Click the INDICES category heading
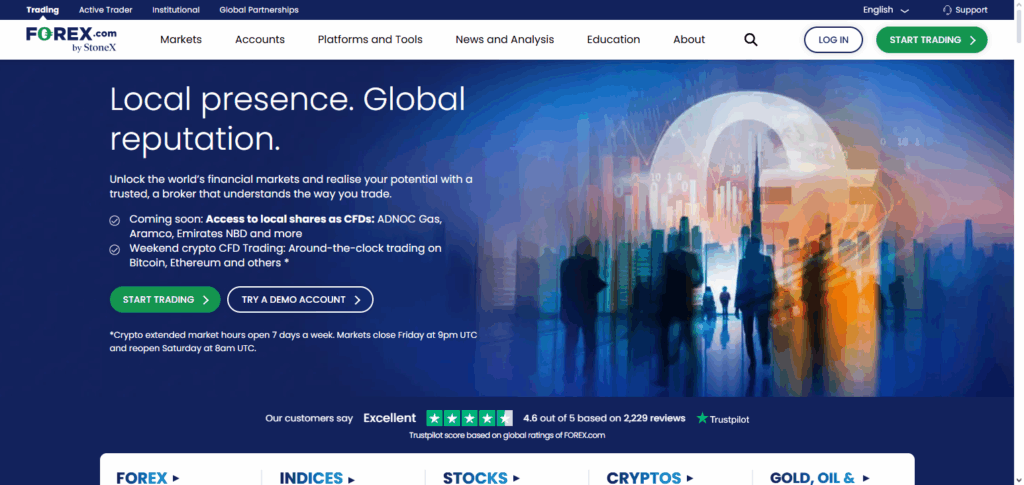 click(x=311, y=478)
